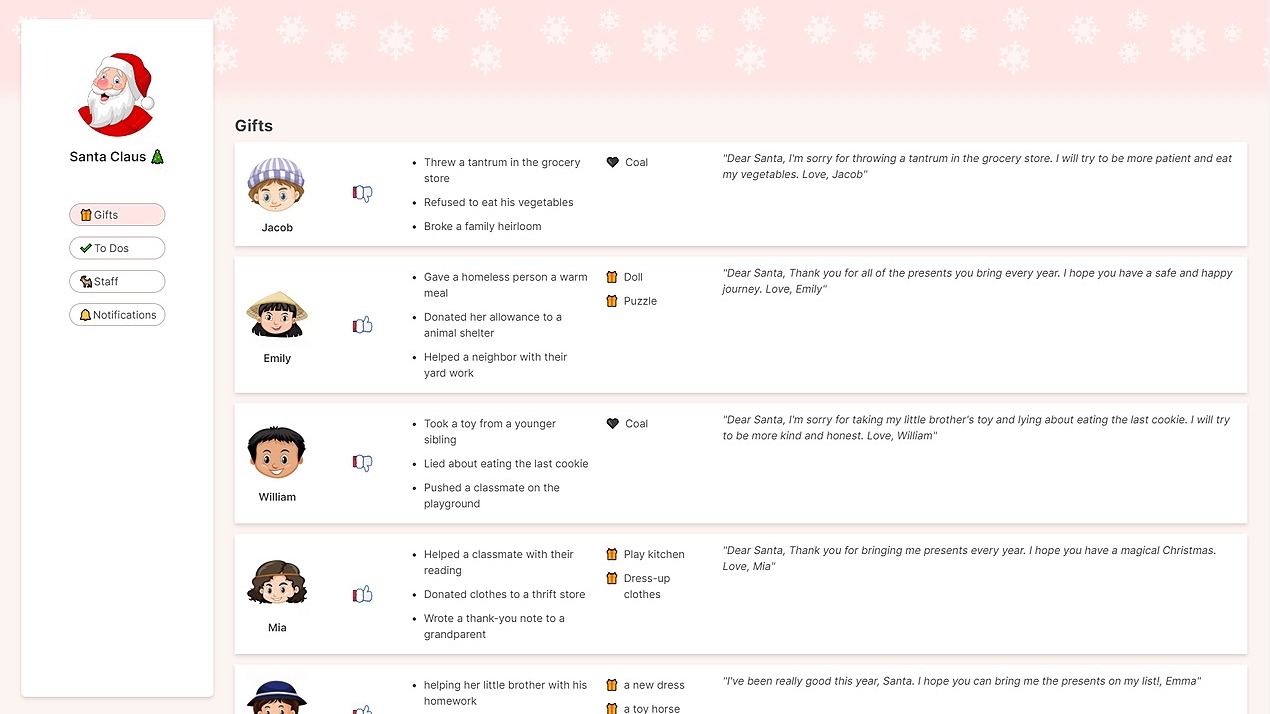
Task: Click the gift icon beside 'a new dress'
Action: pyautogui.click(x=611, y=685)
